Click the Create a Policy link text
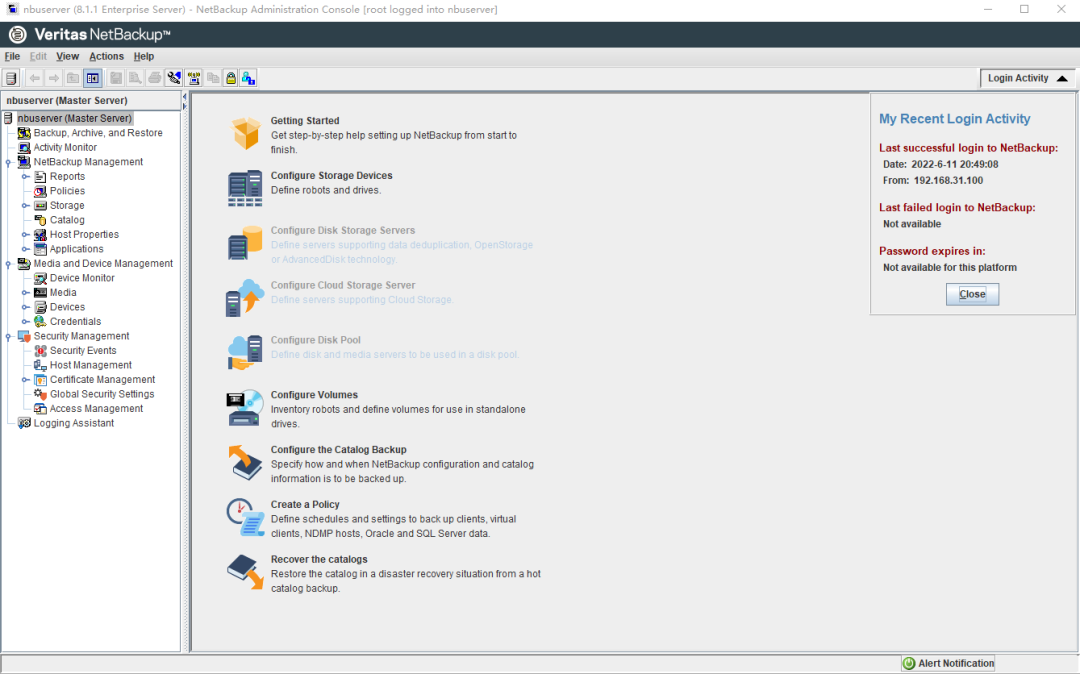Image resolution: width=1080 pixels, height=674 pixels. [x=304, y=505]
